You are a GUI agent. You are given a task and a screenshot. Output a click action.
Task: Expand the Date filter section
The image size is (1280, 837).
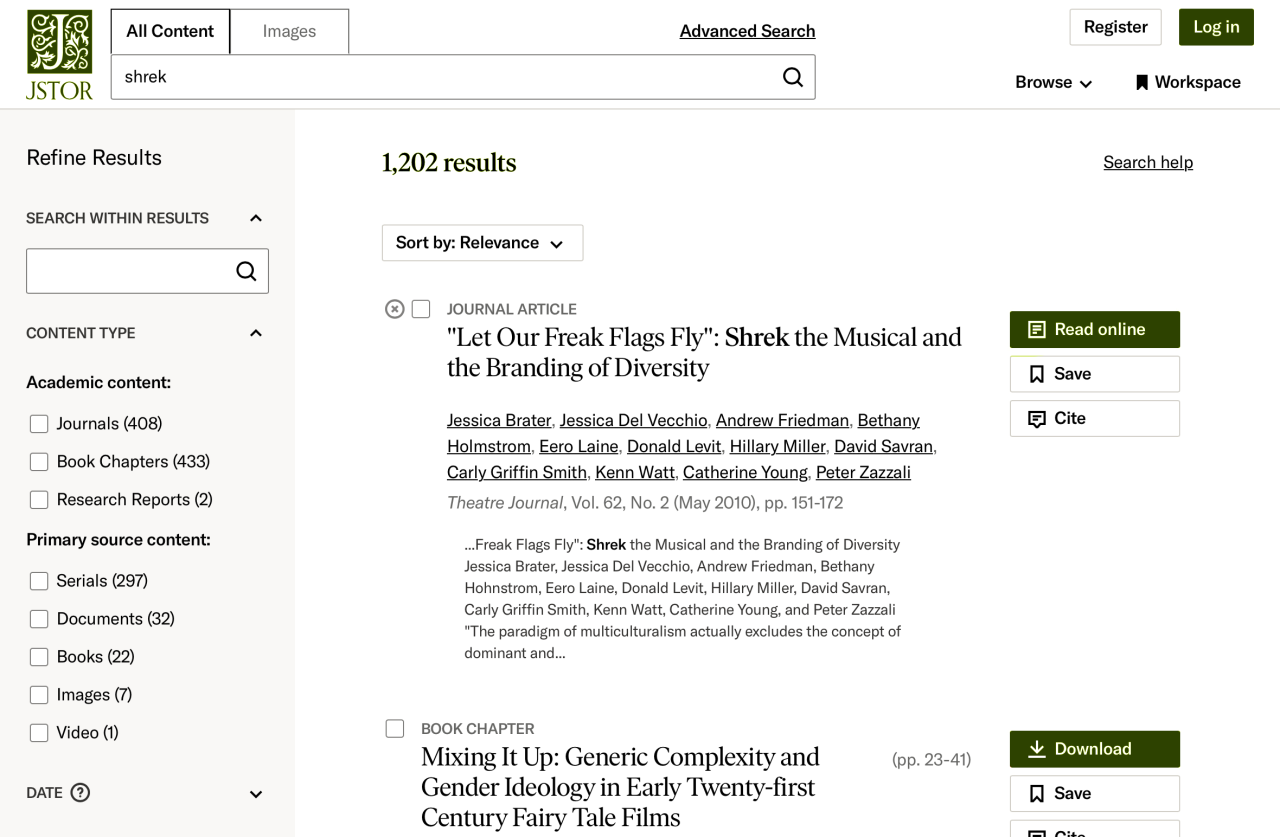(255, 794)
